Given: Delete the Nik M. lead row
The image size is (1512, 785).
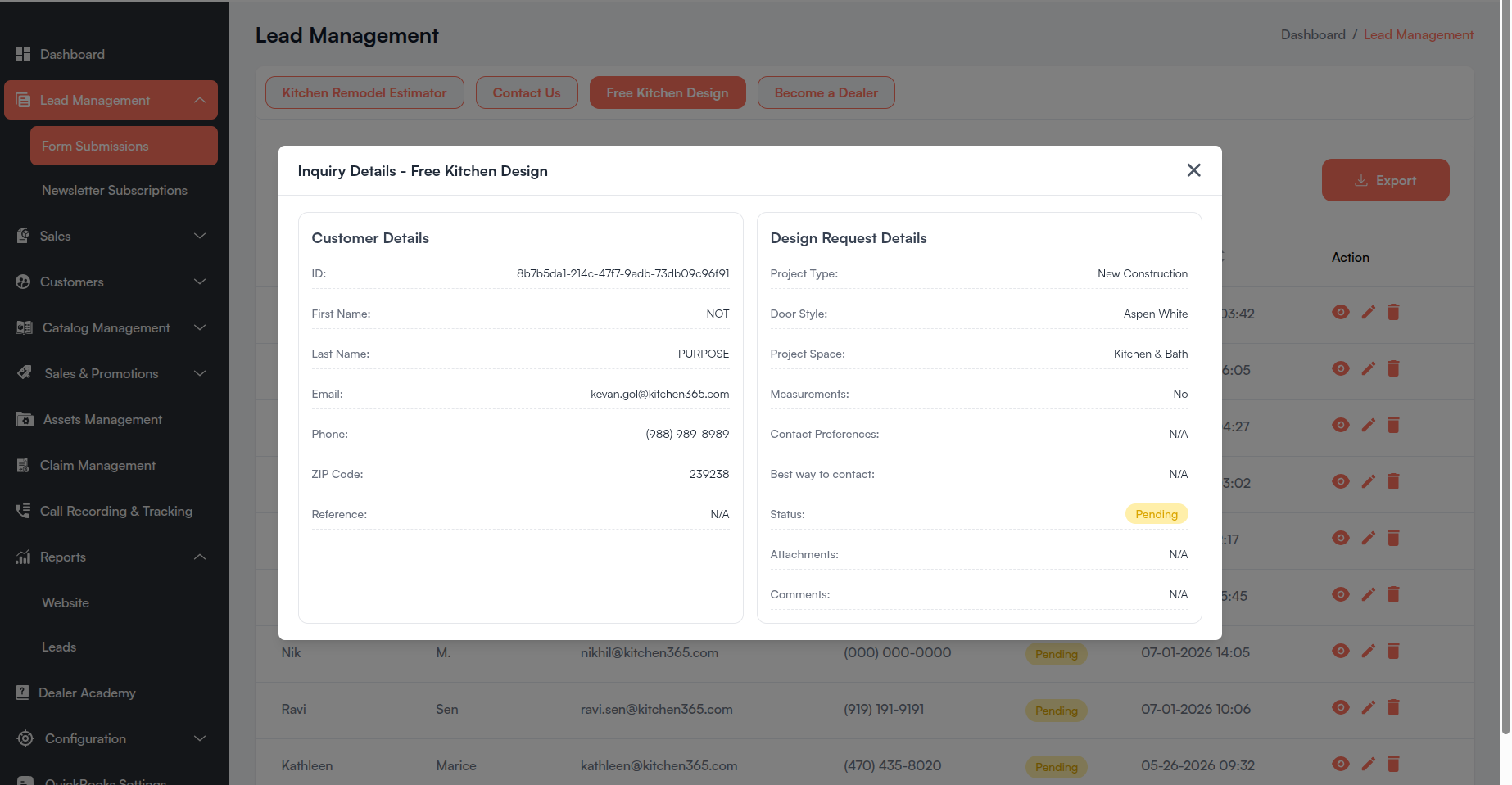Looking at the screenshot, I should 1393,652.
